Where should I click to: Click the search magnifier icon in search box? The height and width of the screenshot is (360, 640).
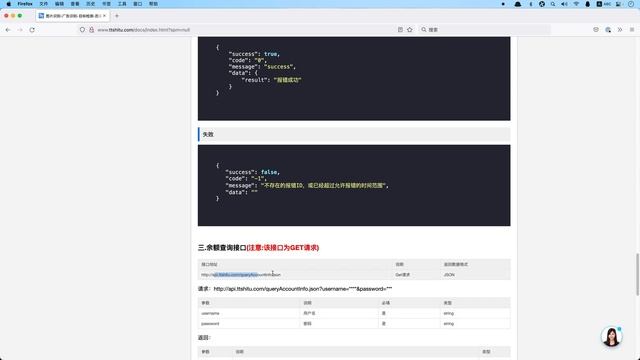click(424, 30)
